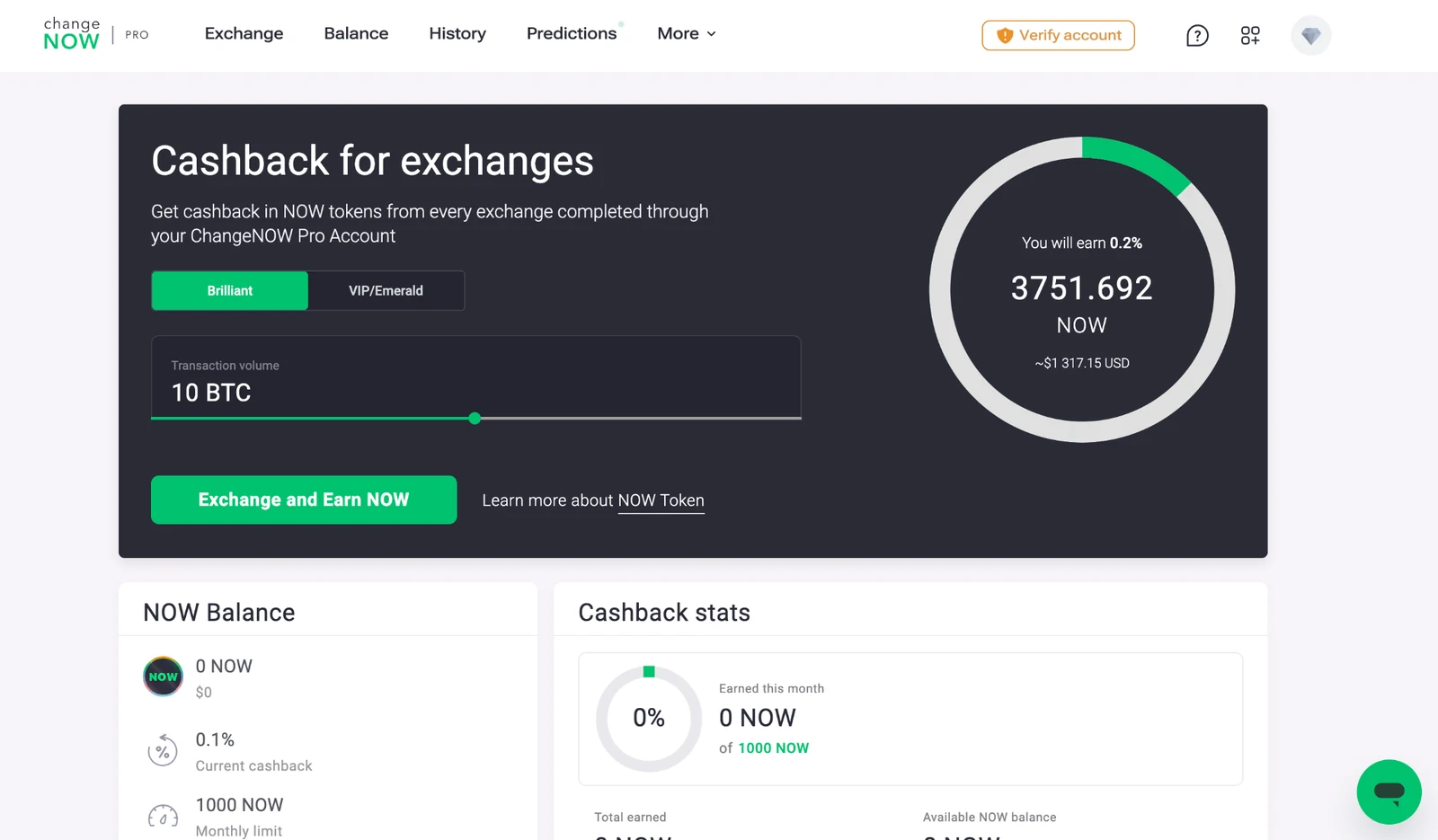Click the ~$1 317.15 USD estimate
Screen dimensions: 1438x840
coord(1081,363)
